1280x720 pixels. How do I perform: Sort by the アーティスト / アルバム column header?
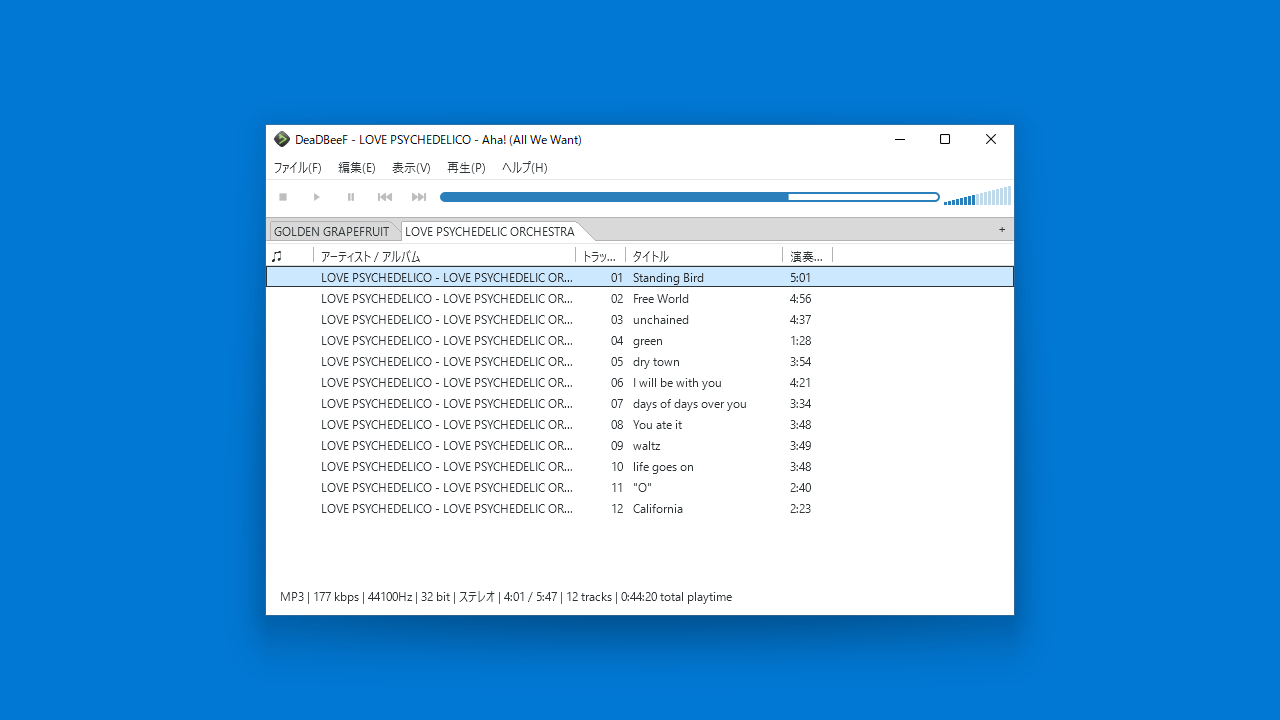point(445,256)
